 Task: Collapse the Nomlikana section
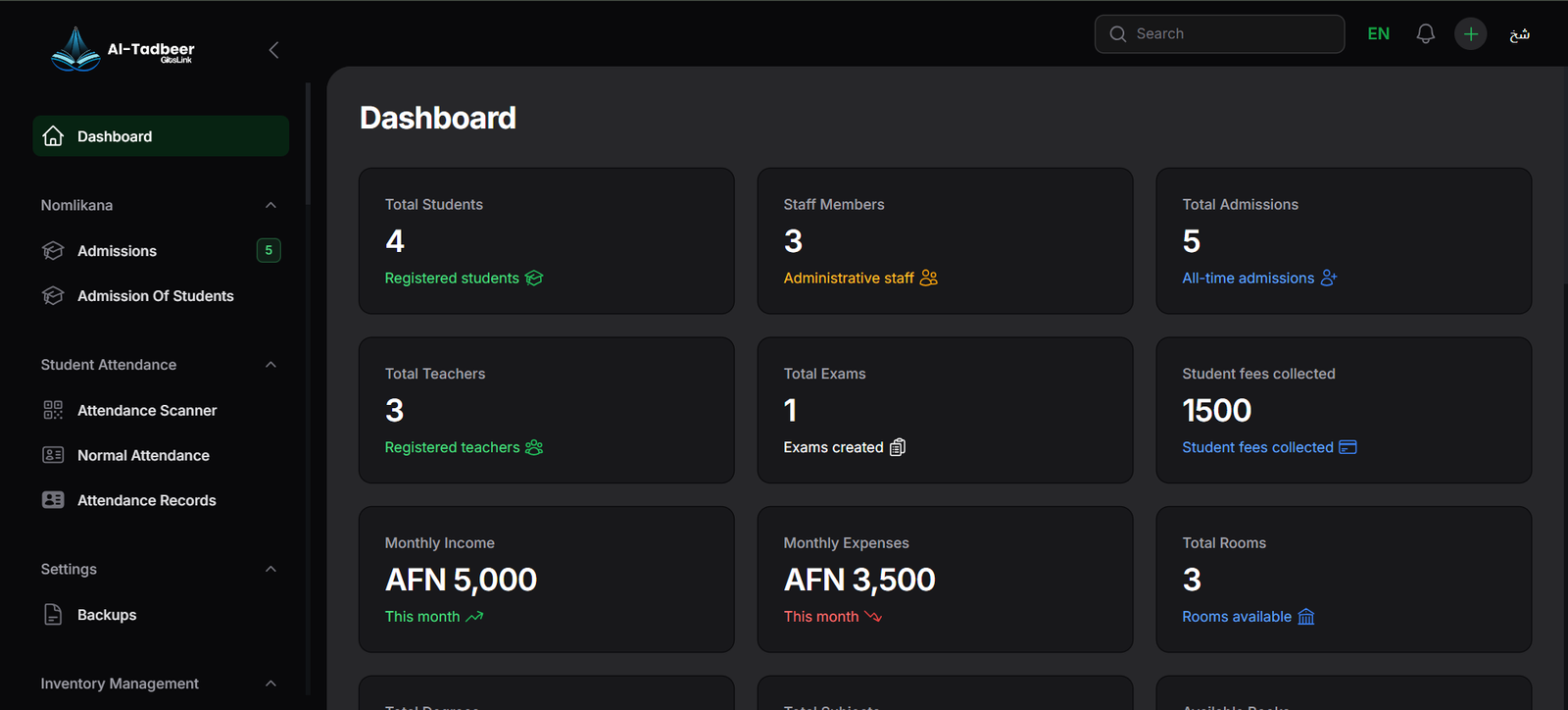tap(270, 206)
